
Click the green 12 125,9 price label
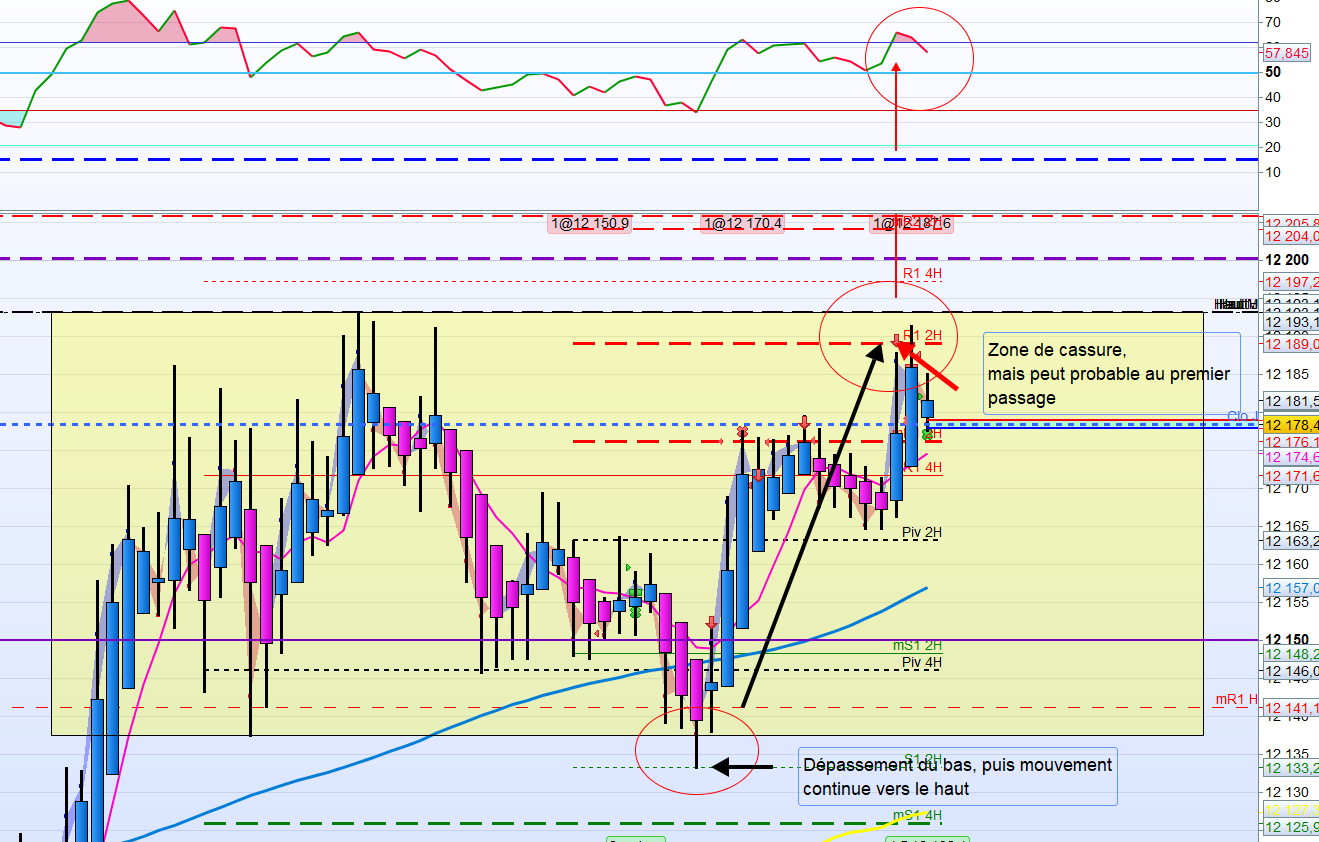pos(1291,827)
